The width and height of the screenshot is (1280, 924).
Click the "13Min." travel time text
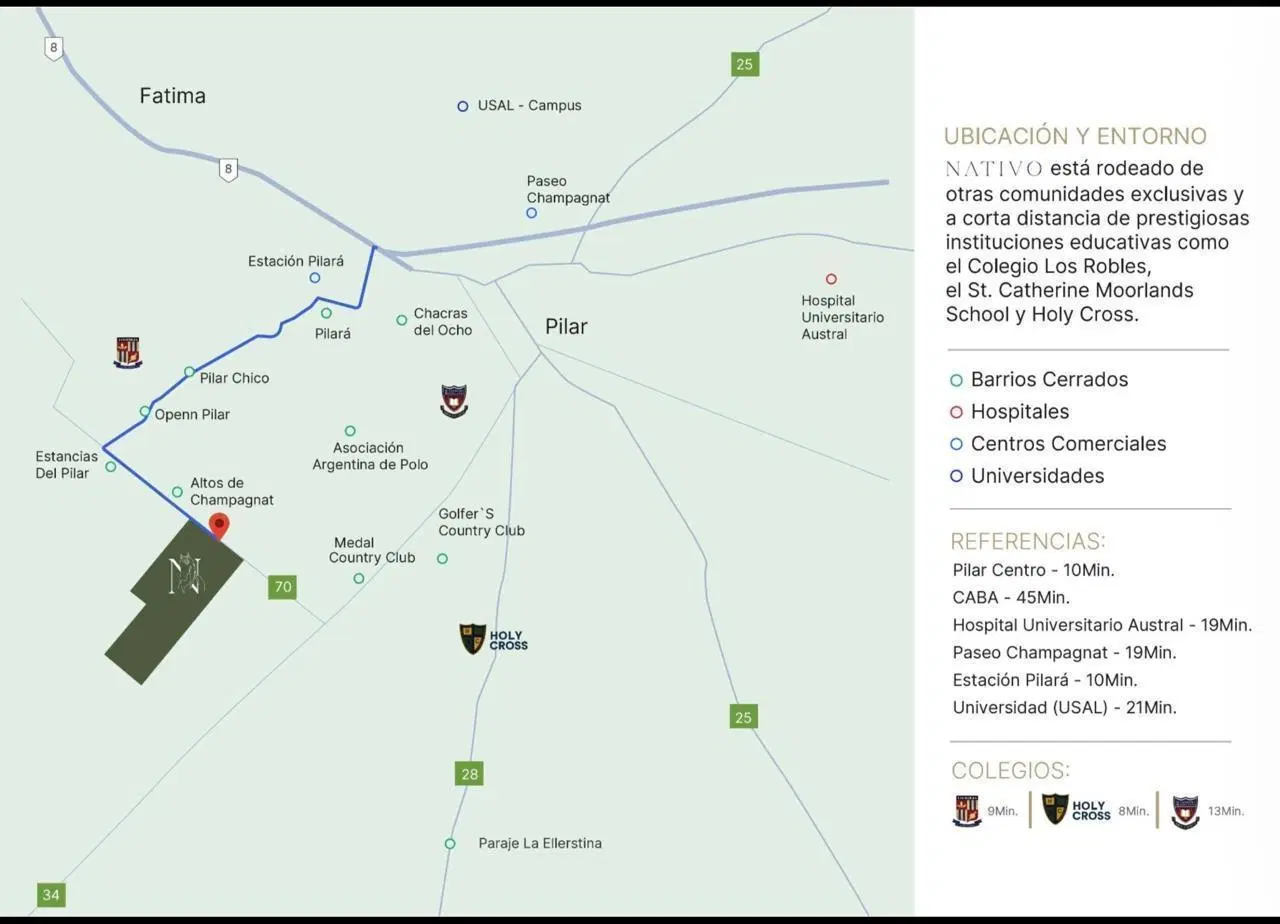click(1226, 811)
